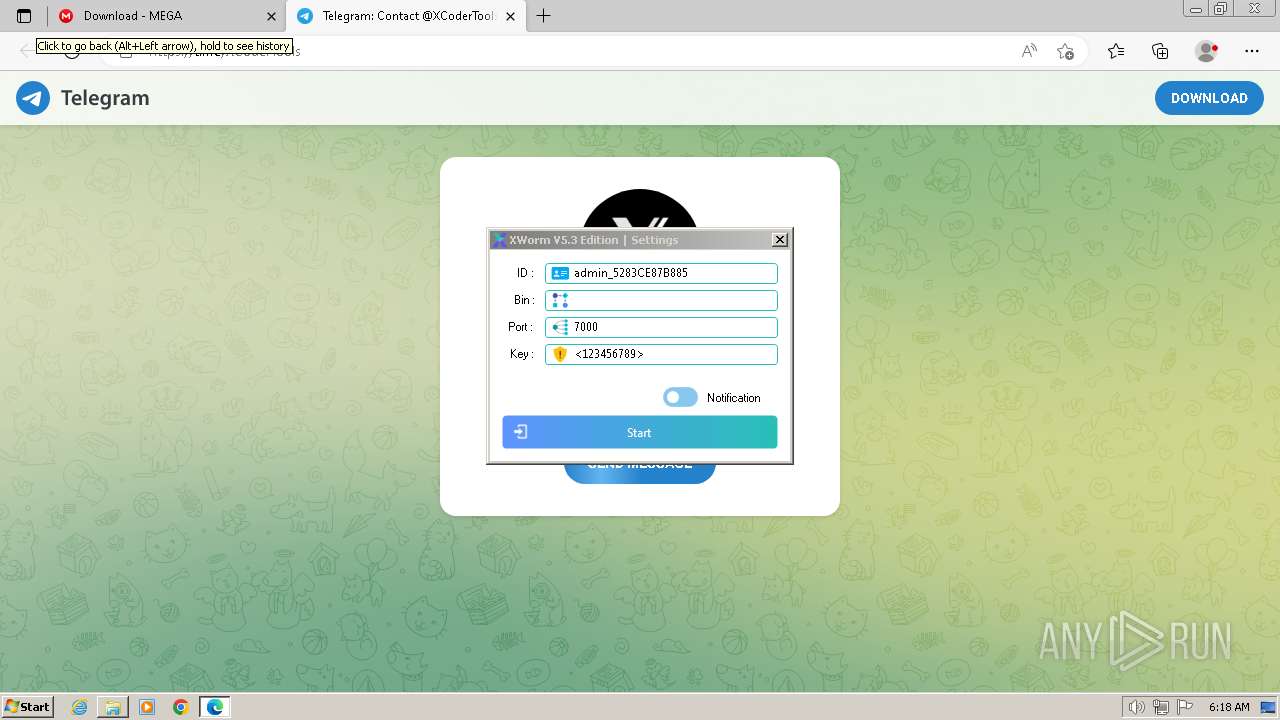Screen dimensions: 1280x720
Task: Click the "Port :" label in the dialog
Action: click(x=521, y=327)
